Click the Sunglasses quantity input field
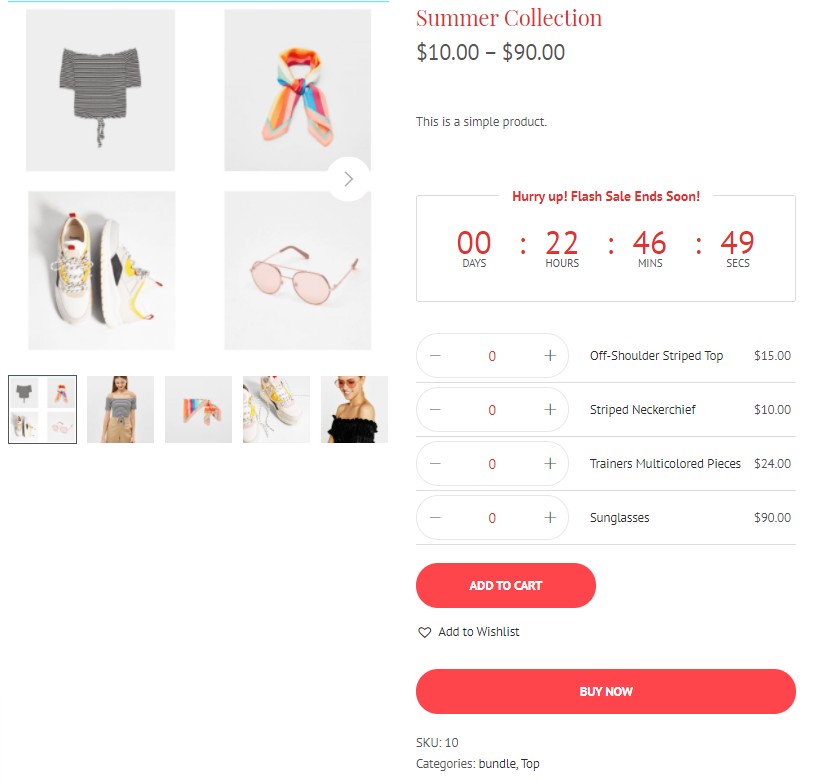Viewport: 813px width, 781px height. [492, 518]
